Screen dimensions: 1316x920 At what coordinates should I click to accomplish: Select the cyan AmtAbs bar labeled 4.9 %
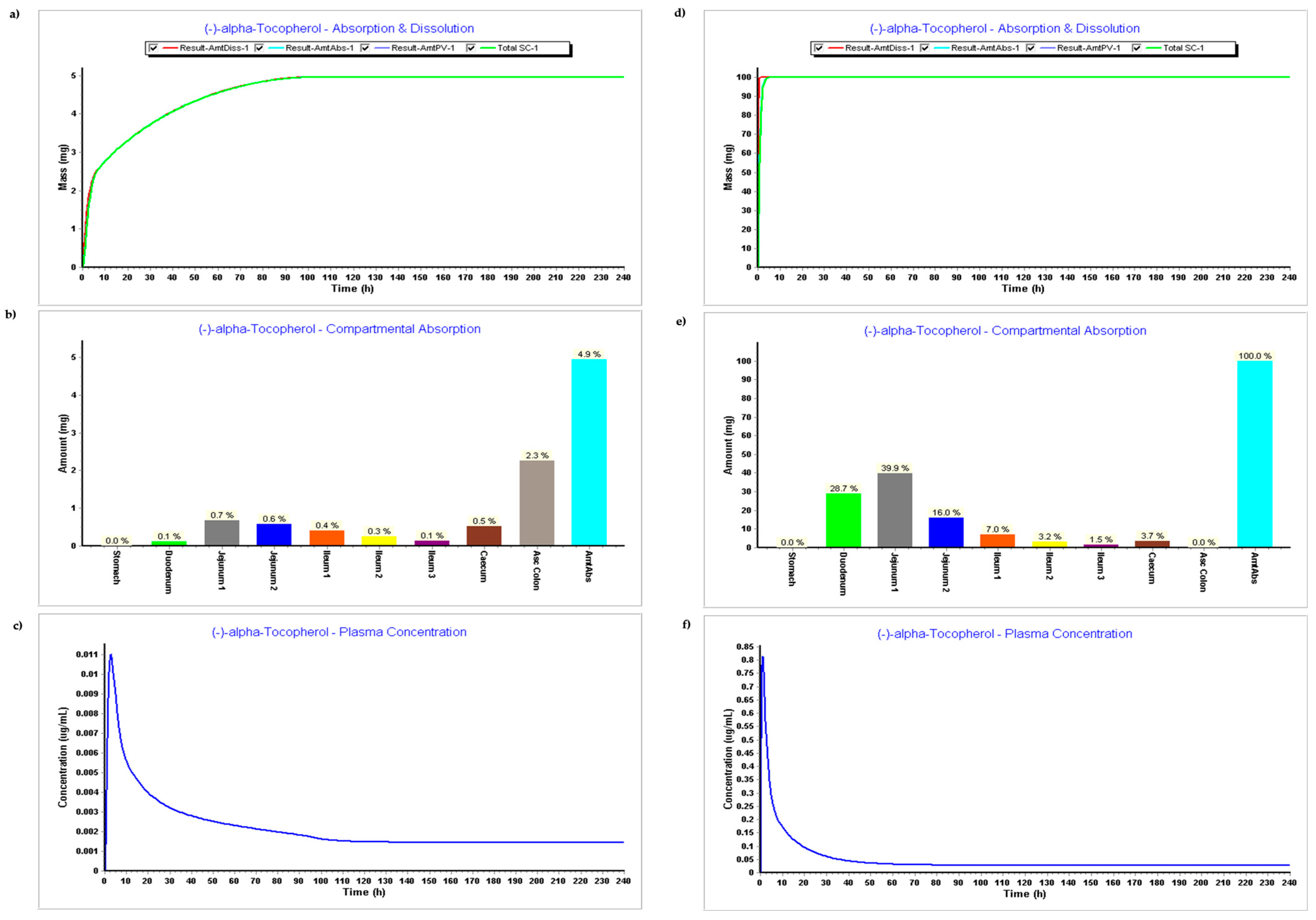(589, 452)
